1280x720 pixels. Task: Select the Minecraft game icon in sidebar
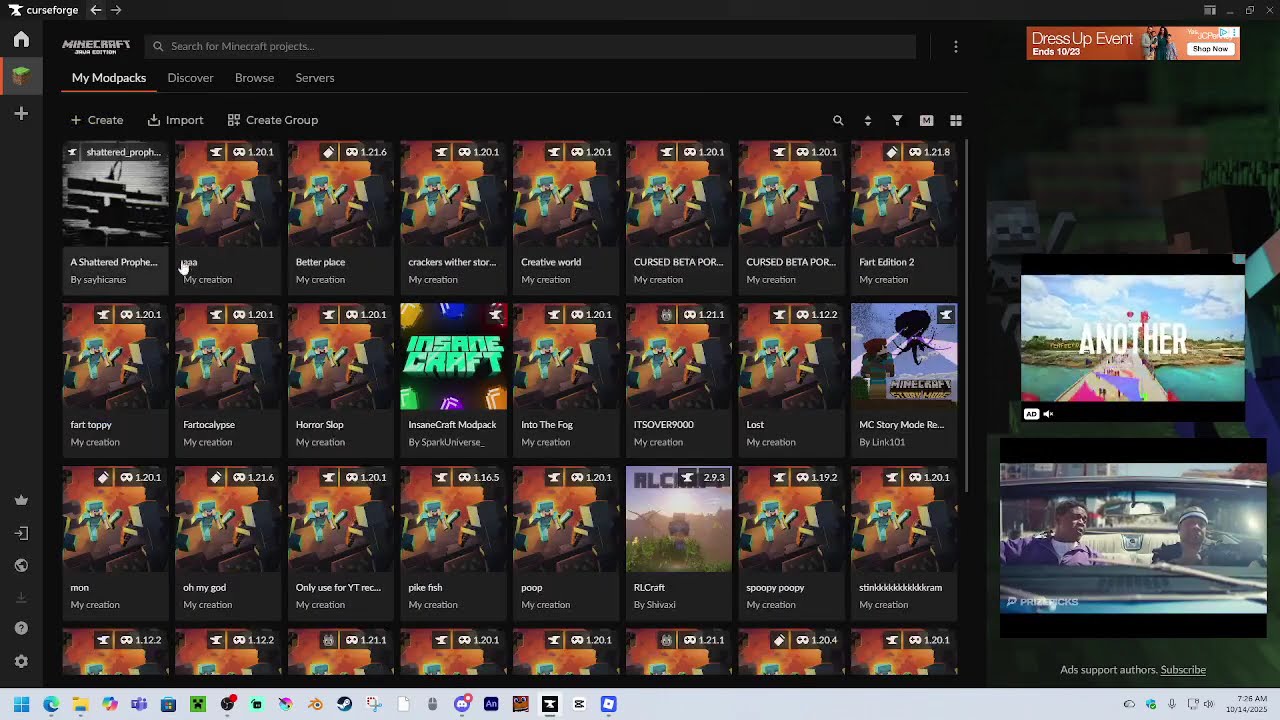[x=21, y=75]
